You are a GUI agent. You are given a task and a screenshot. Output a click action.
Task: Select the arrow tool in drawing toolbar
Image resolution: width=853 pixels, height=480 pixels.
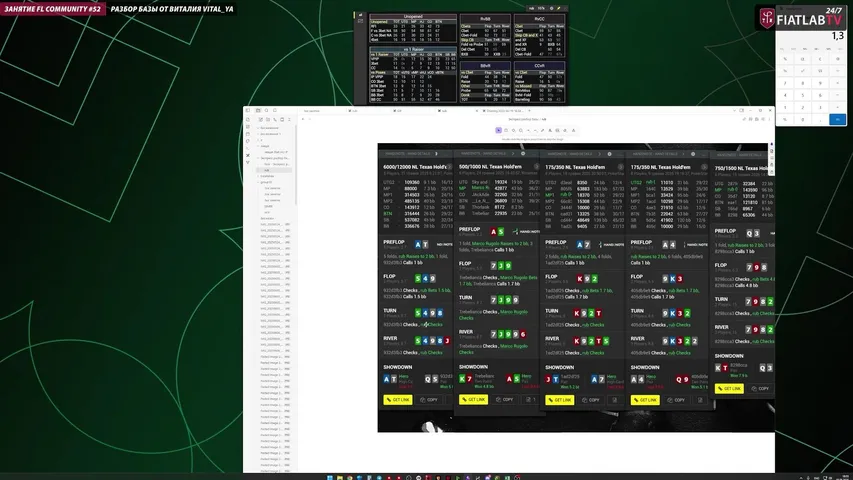pyautogui.click(x=528, y=130)
